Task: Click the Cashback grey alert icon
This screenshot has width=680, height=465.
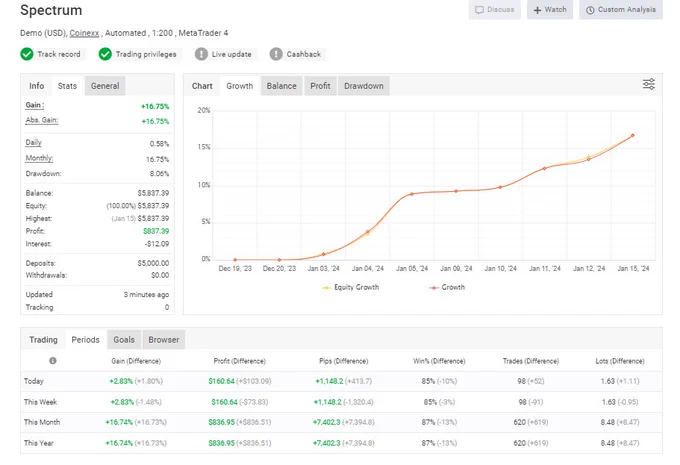Action: [276, 54]
